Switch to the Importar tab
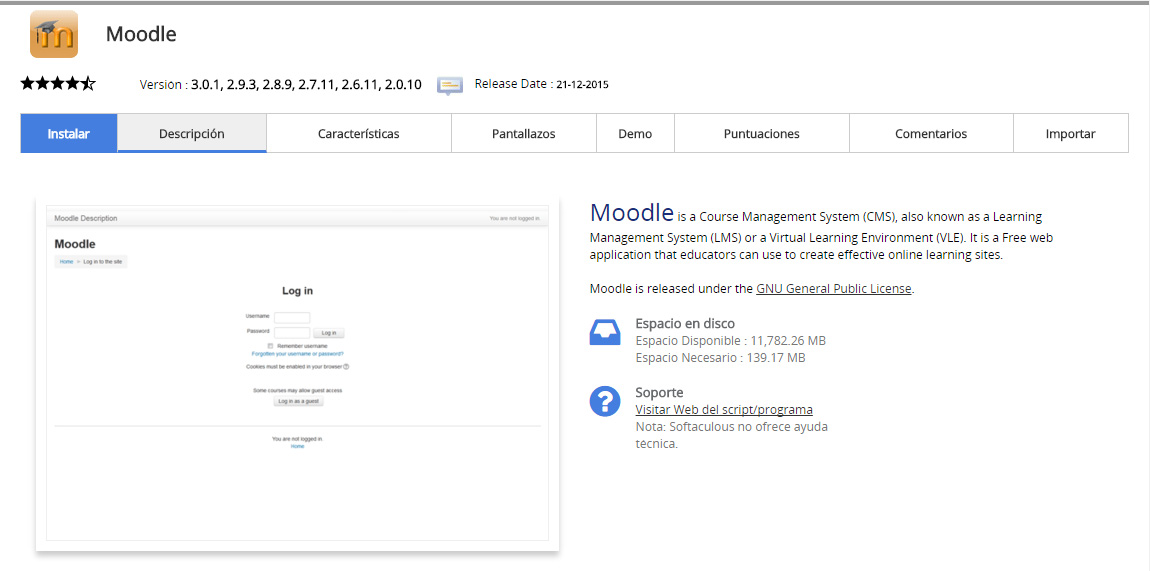 1070,133
